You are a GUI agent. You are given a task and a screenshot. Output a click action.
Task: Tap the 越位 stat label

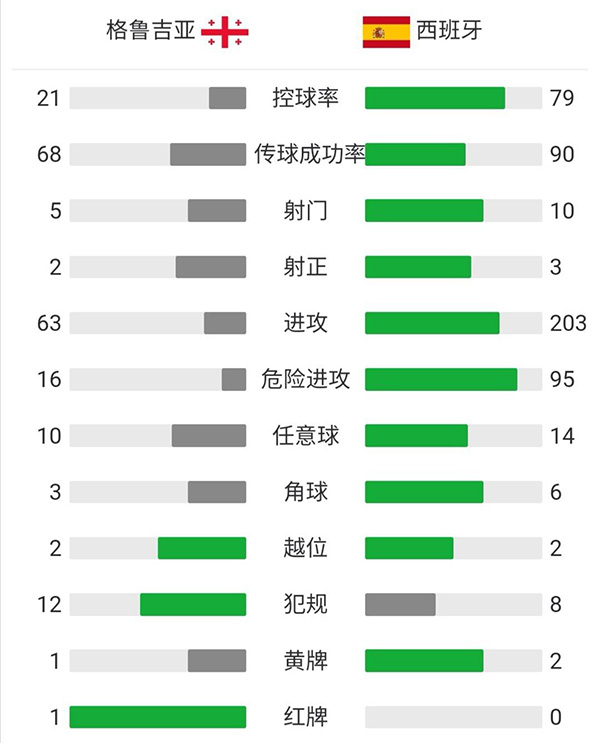point(305,548)
